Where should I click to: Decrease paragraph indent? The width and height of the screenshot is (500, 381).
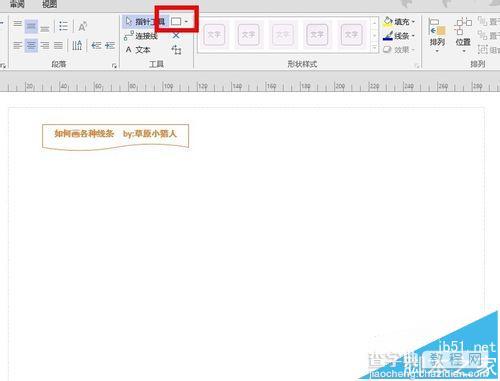[x=96, y=45]
